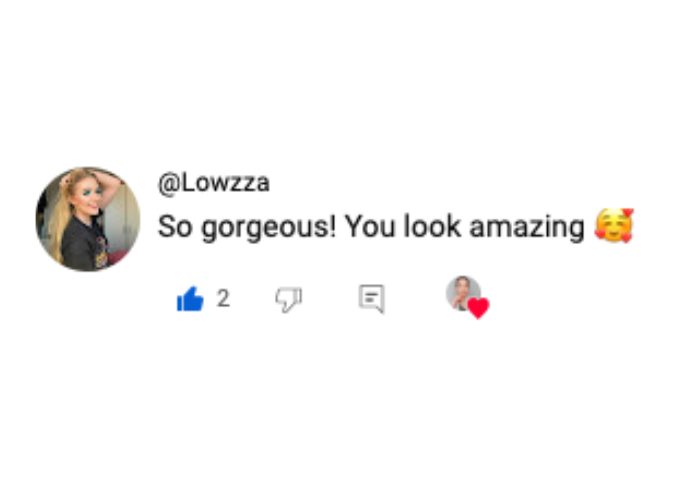Image resolution: width=700 pixels, height=500 pixels.
Task: Click the word "So" starting the comment
Action: coord(175,226)
